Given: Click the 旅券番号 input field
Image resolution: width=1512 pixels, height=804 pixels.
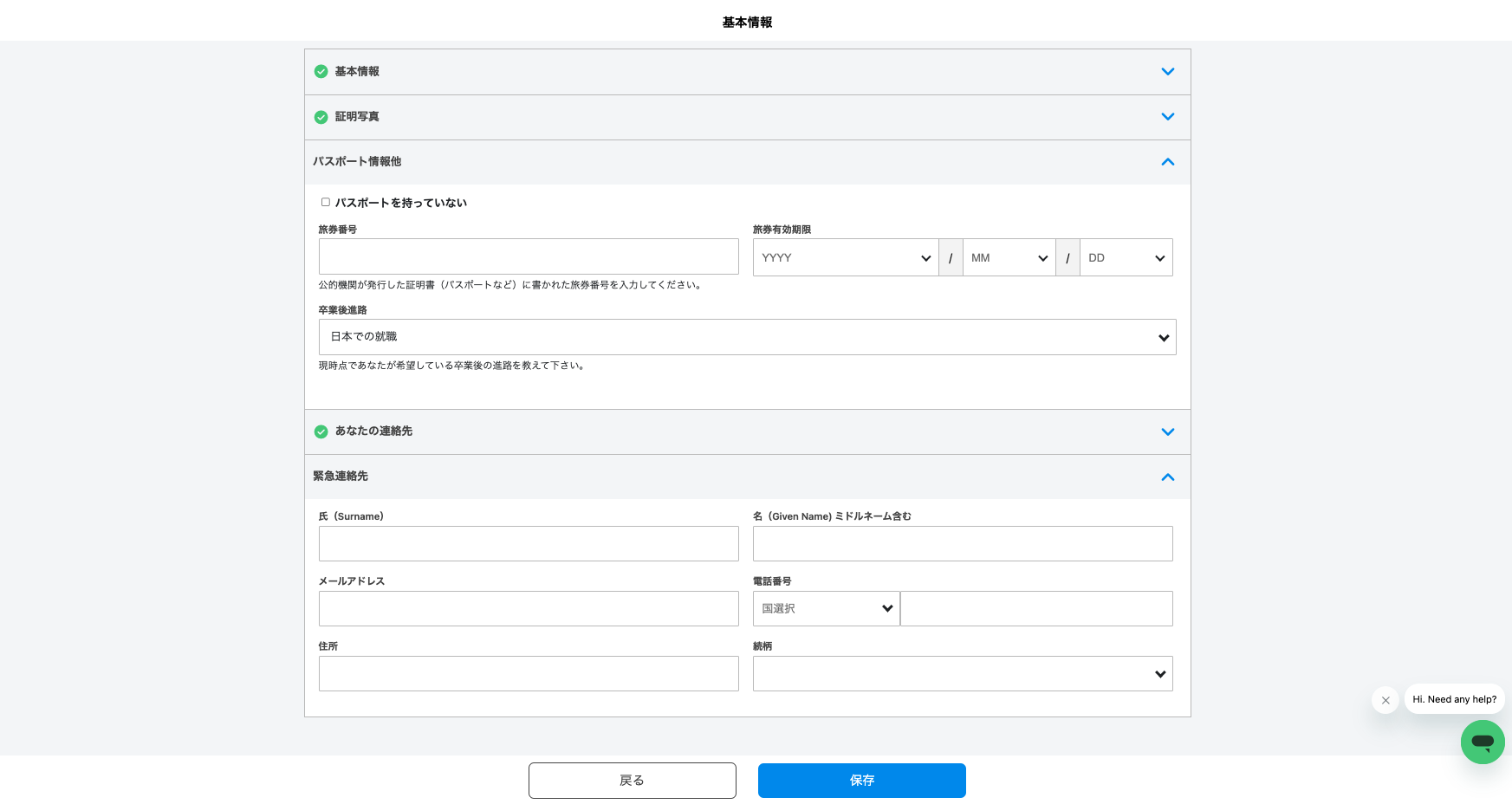Looking at the screenshot, I should (x=529, y=257).
